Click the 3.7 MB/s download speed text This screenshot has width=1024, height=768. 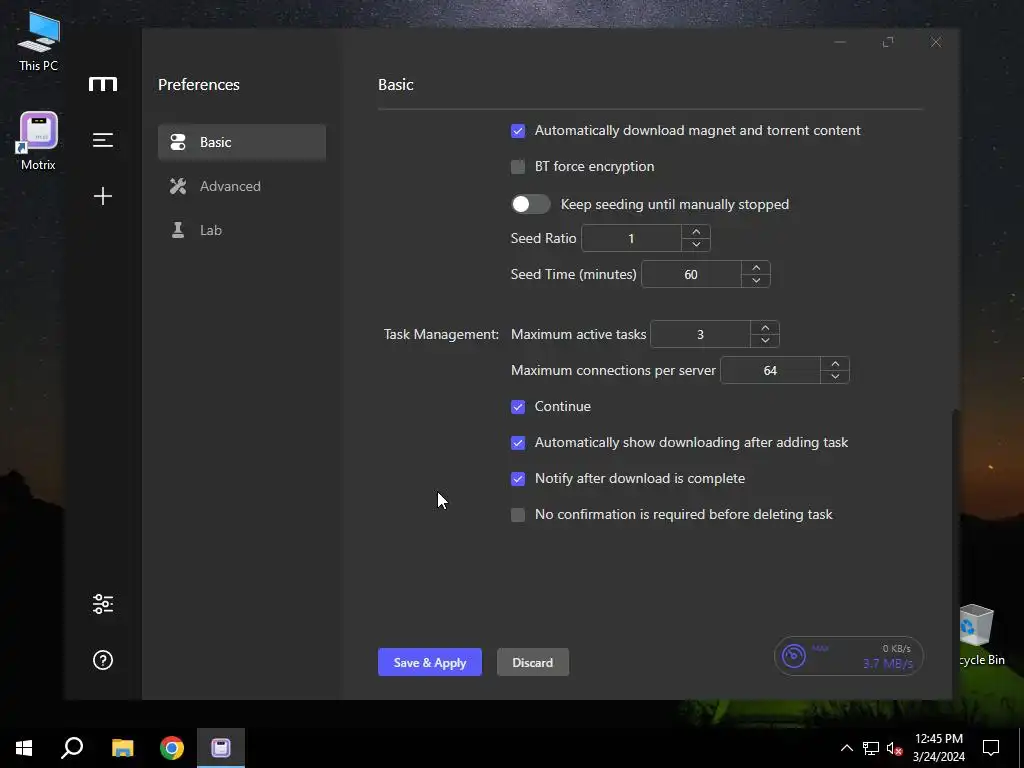pyautogui.click(x=888, y=664)
